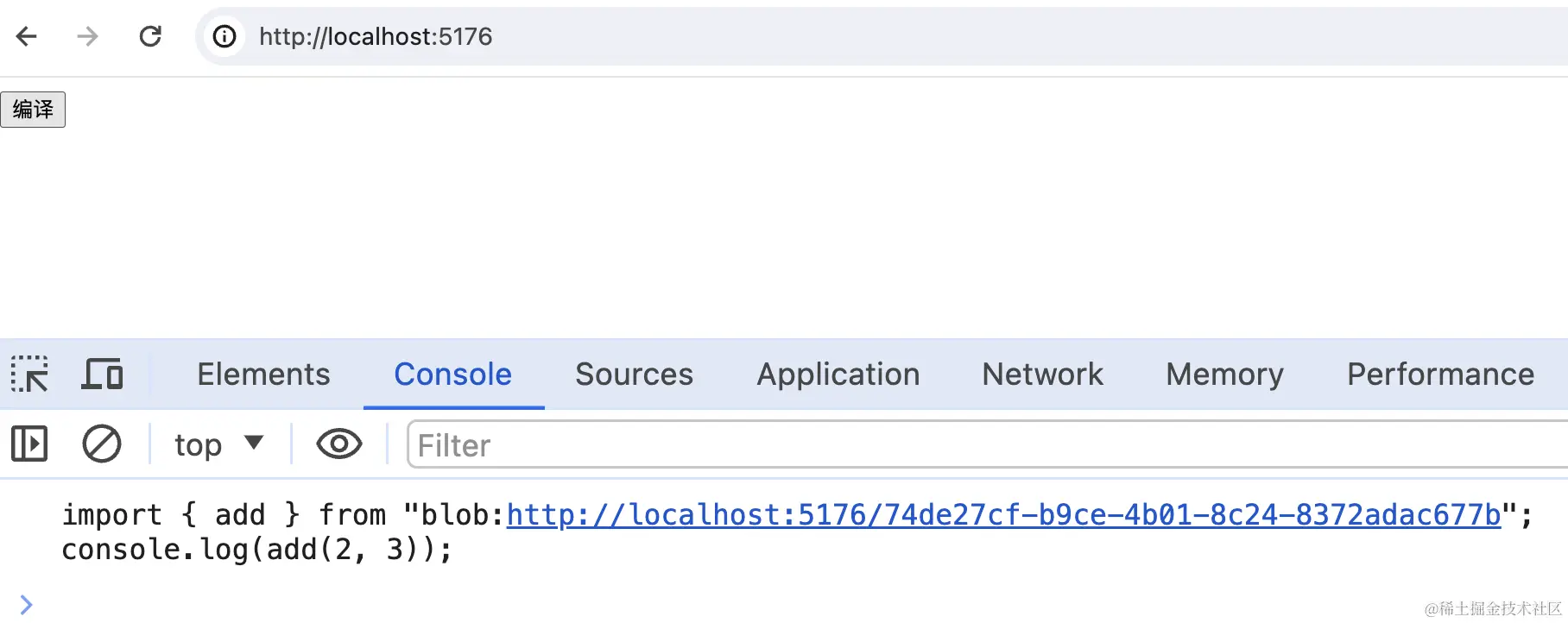Screen dimensions: 1568x623
Task: Switch to the Sources tab
Action: (634, 374)
